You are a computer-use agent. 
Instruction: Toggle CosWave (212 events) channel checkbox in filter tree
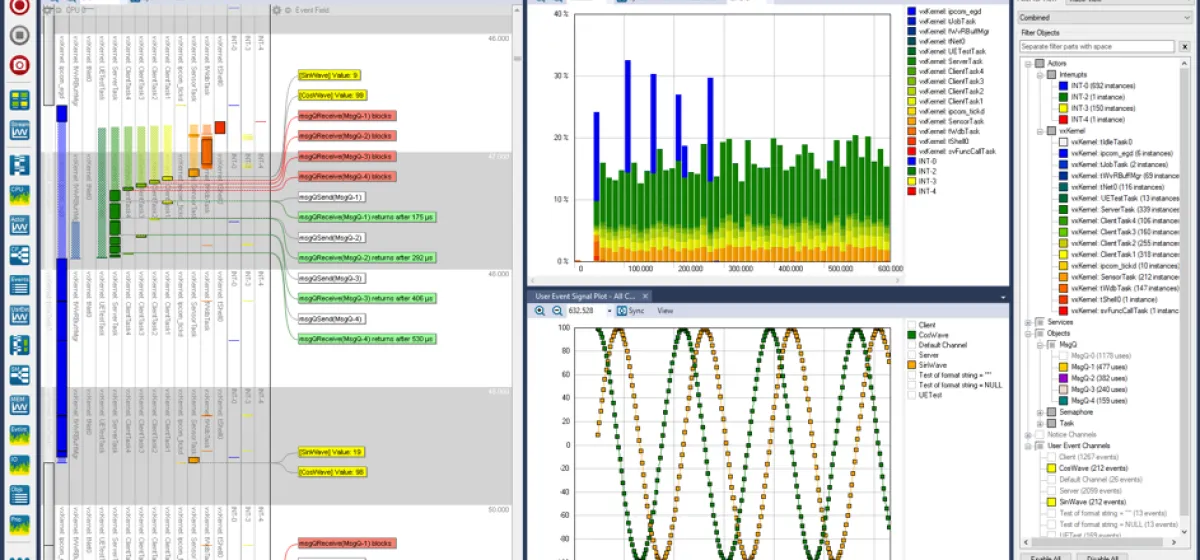1051,468
